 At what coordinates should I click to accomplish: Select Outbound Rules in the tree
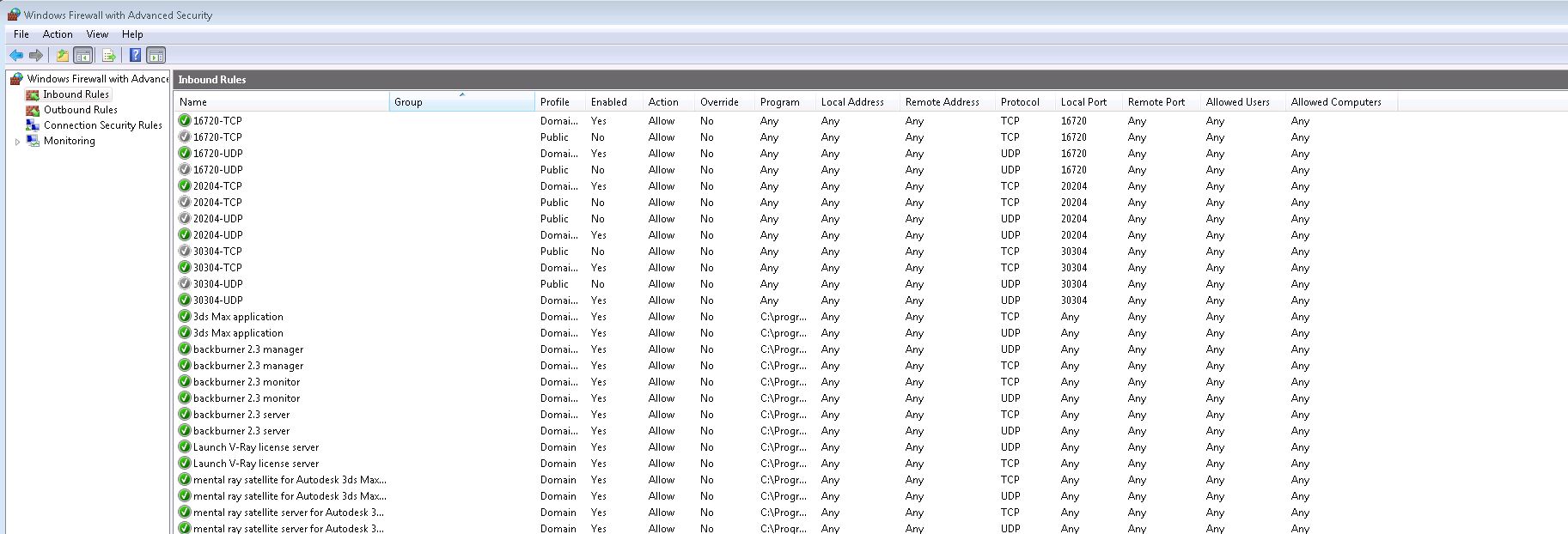click(81, 110)
